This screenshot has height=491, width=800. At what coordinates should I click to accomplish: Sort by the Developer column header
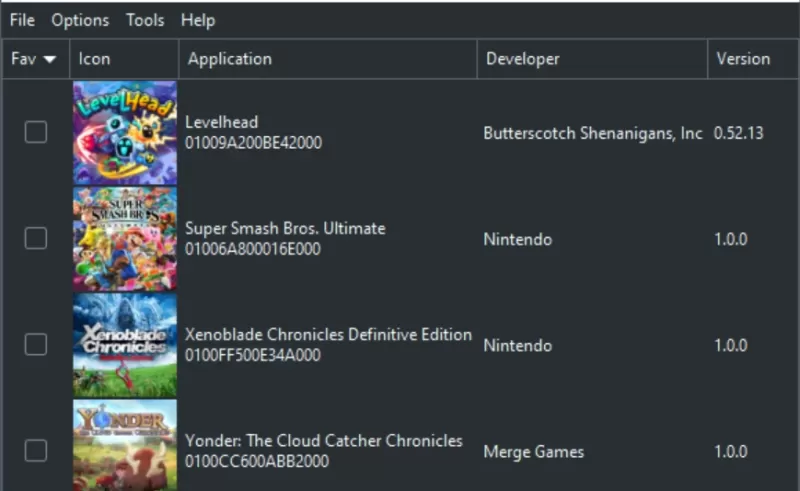click(x=592, y=59)
